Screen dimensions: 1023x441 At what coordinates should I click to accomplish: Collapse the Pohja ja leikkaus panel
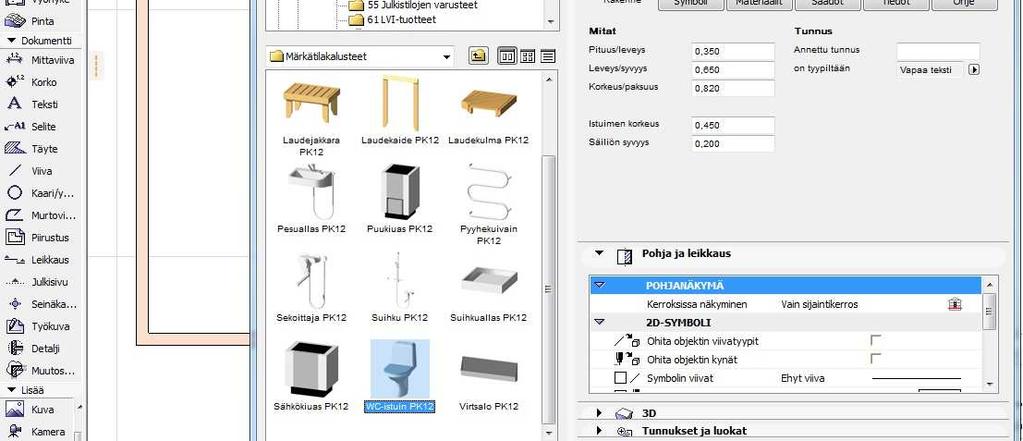[x=599, y=254]
